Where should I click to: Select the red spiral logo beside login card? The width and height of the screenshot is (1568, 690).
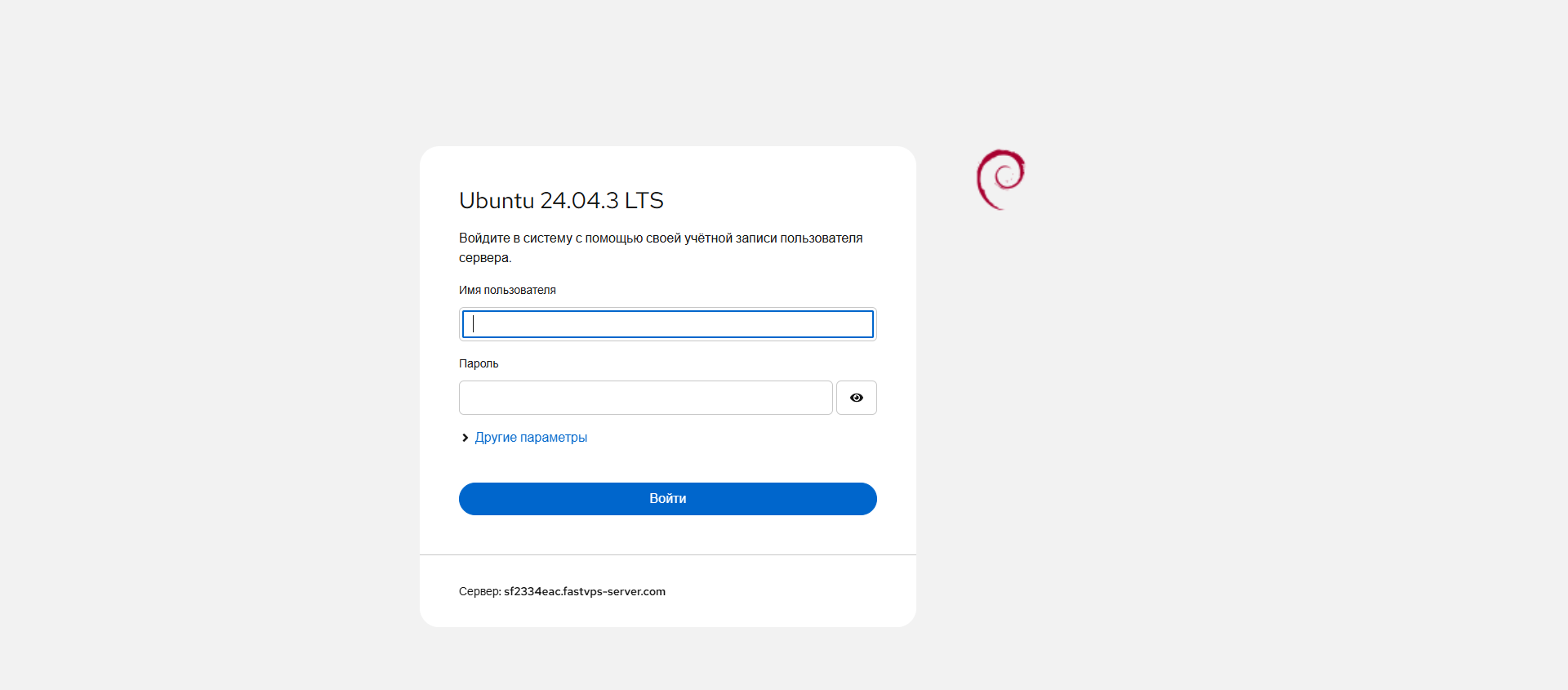point(1000,180)
